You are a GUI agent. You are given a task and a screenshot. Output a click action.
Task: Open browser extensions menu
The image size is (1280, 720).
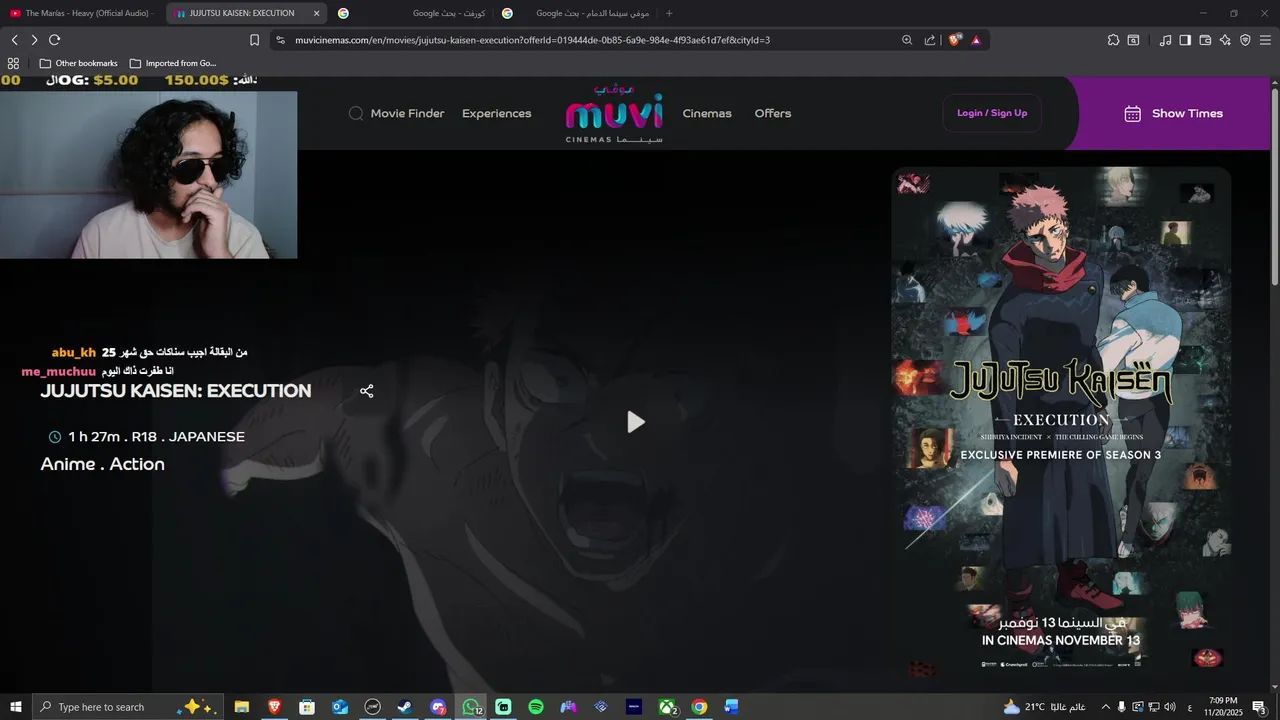pos(1113,40)
